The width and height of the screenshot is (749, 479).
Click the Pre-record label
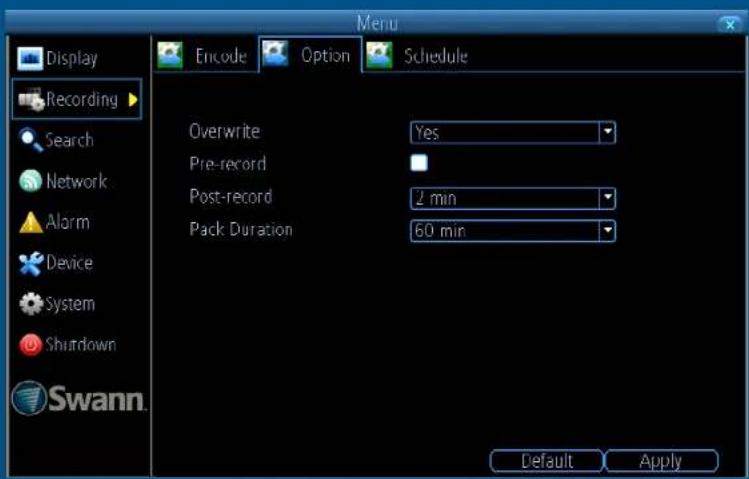point(228,164)
